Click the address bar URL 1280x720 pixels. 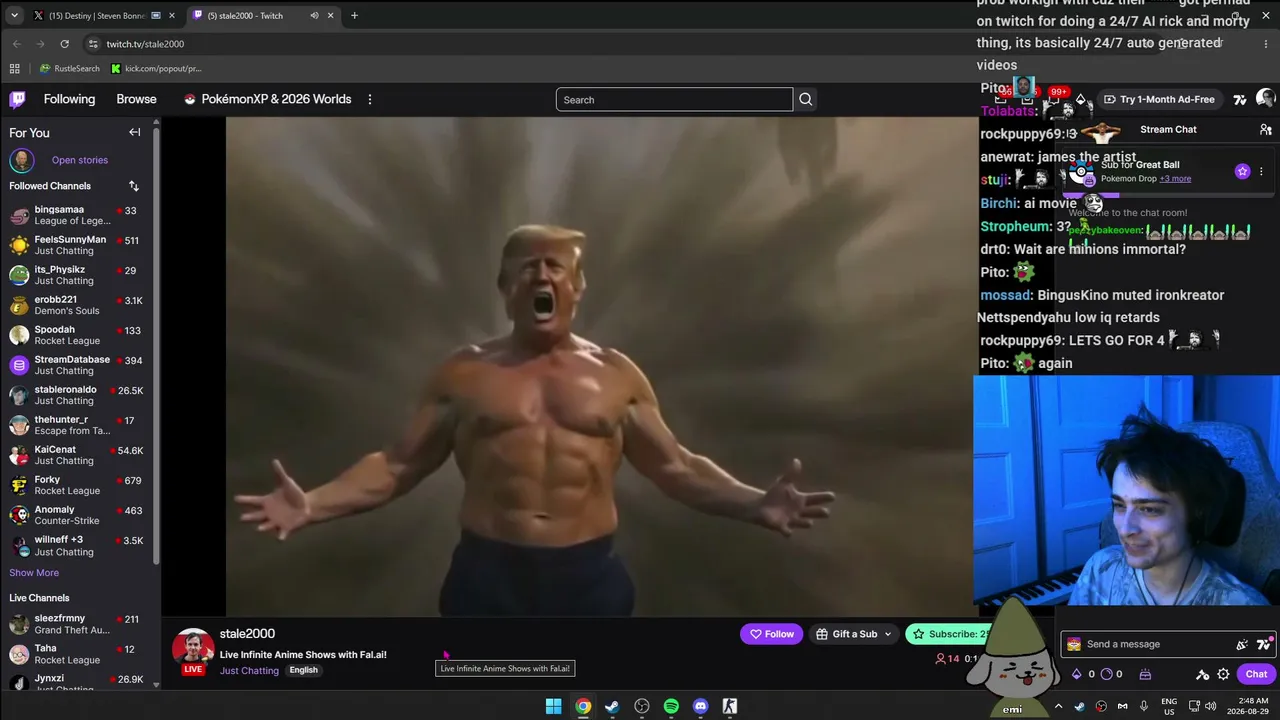145,44
